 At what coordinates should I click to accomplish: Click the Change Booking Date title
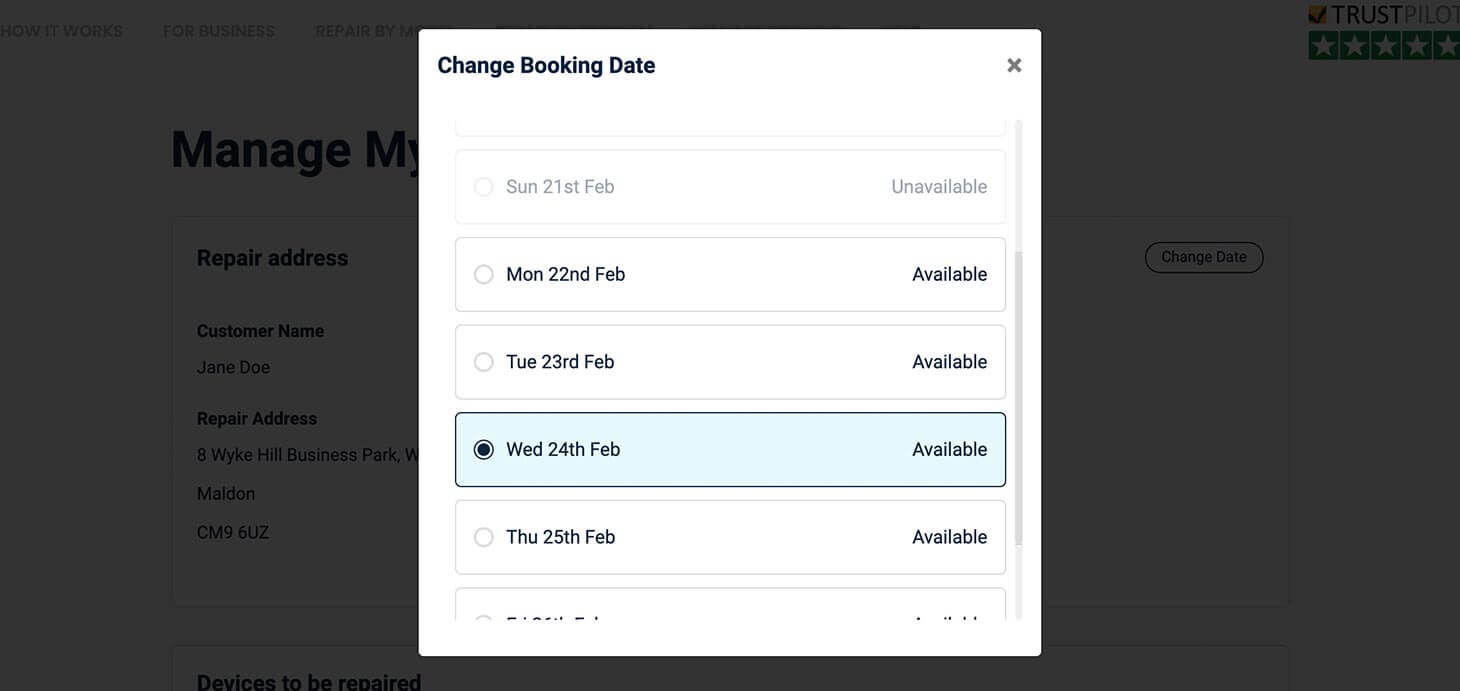pyautogui.click(x=546, y=65)
